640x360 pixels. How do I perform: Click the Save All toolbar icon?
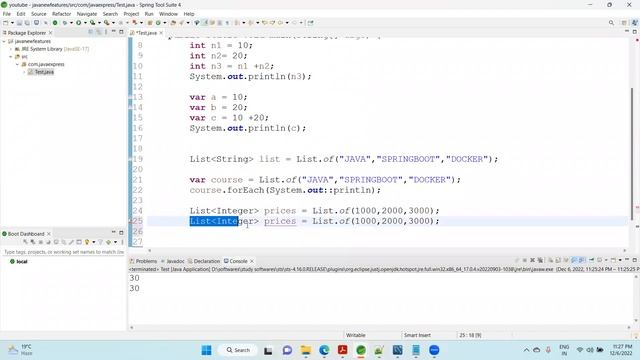click(x=27, y=23)
